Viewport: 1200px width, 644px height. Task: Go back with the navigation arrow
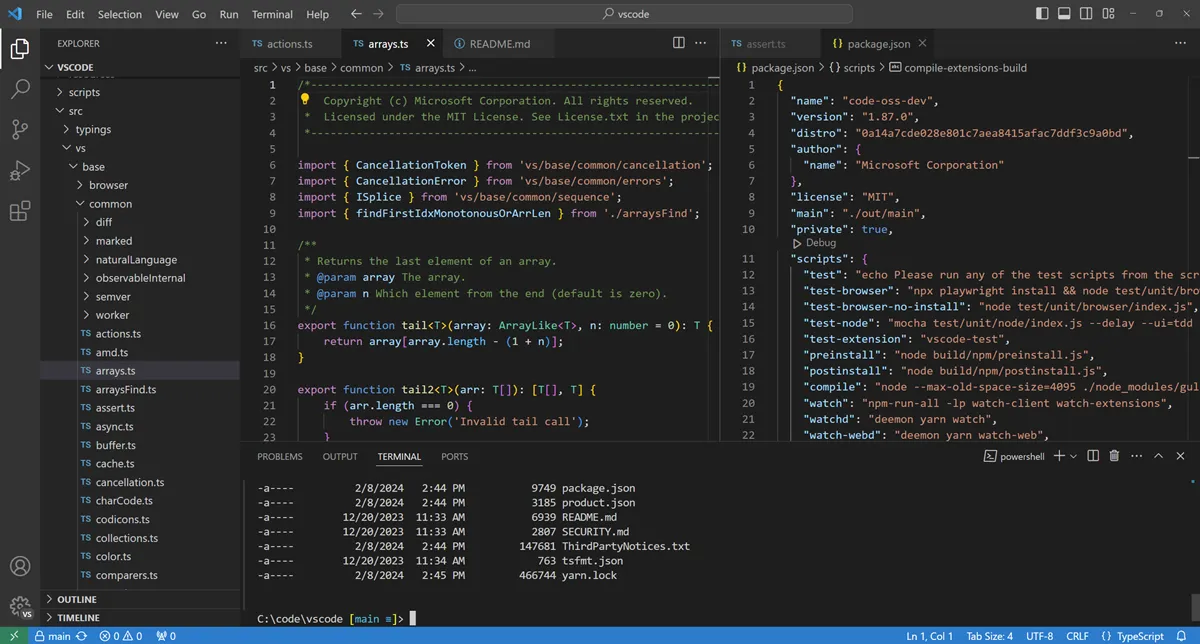pyautogui.click(x=357, y=15)
